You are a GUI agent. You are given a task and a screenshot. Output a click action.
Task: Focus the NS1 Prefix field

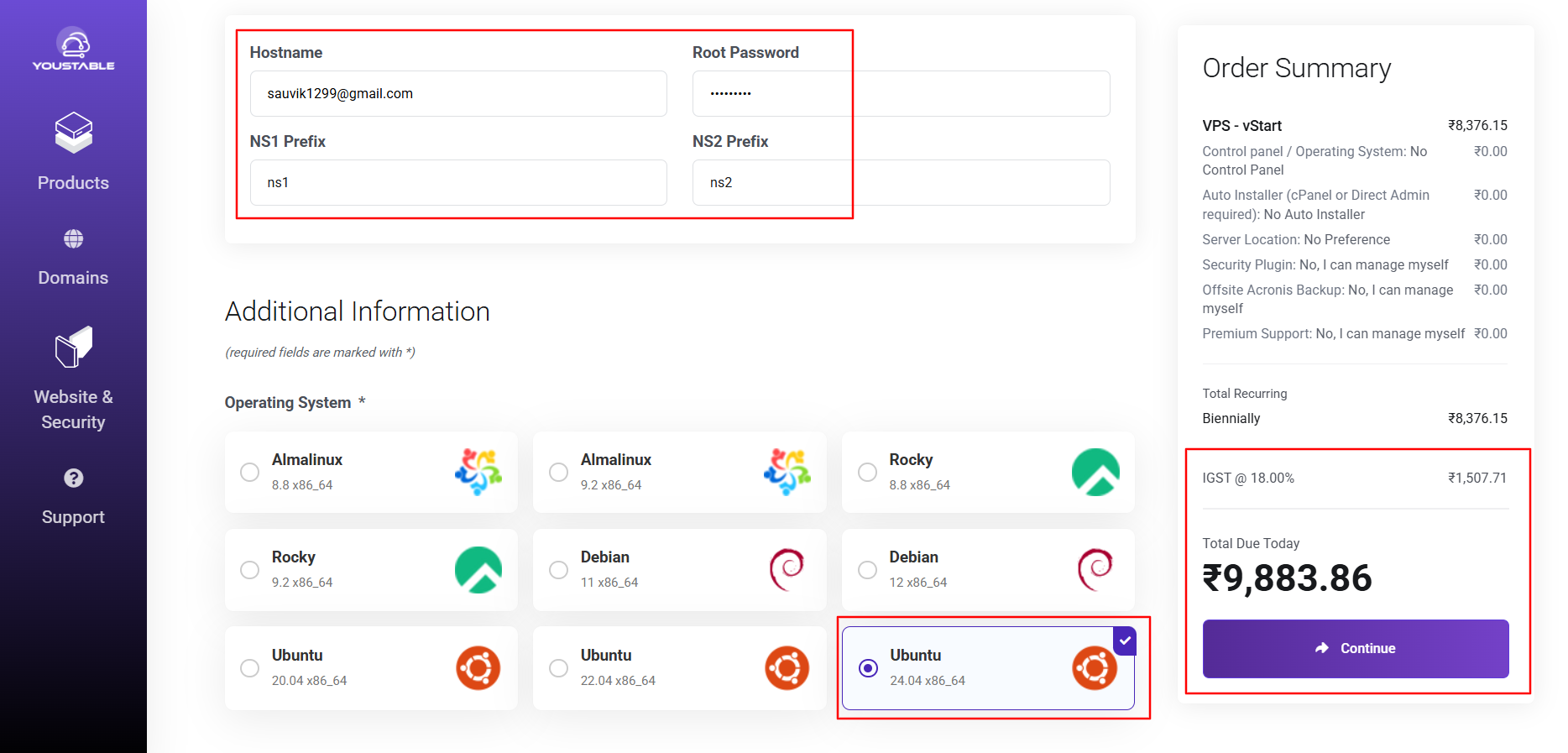click(x=458, y=182)
